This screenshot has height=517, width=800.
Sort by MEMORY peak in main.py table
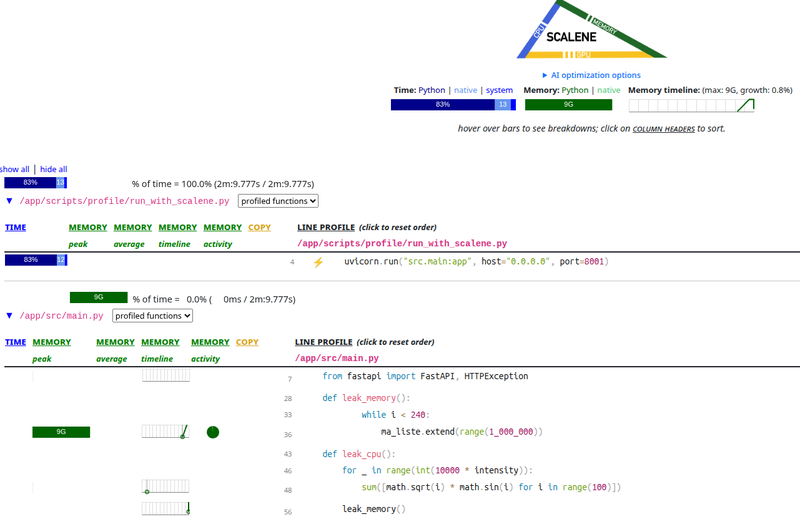(52, 342)
